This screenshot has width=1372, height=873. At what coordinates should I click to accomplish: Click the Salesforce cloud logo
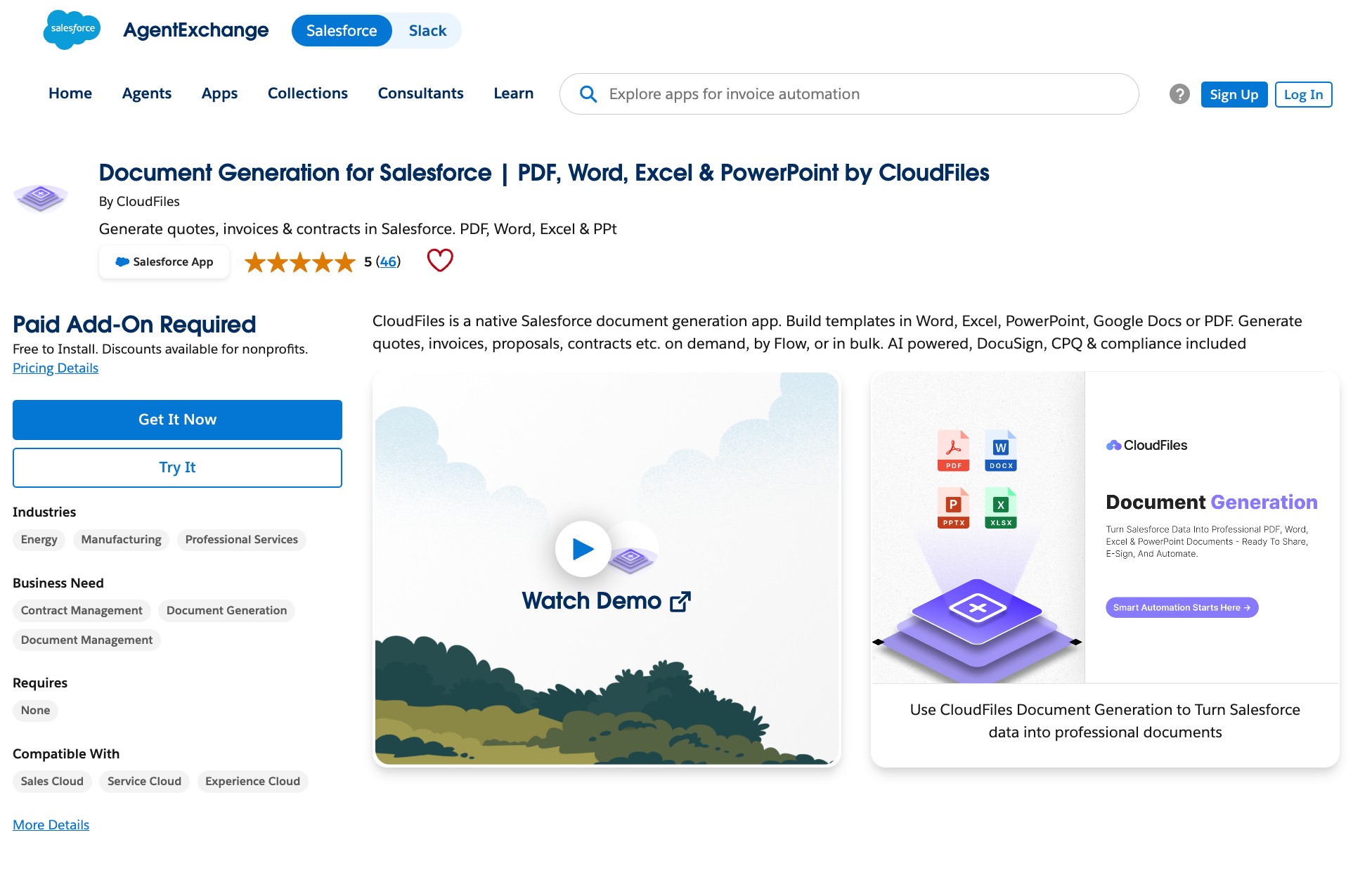click(x=72, y=30)
